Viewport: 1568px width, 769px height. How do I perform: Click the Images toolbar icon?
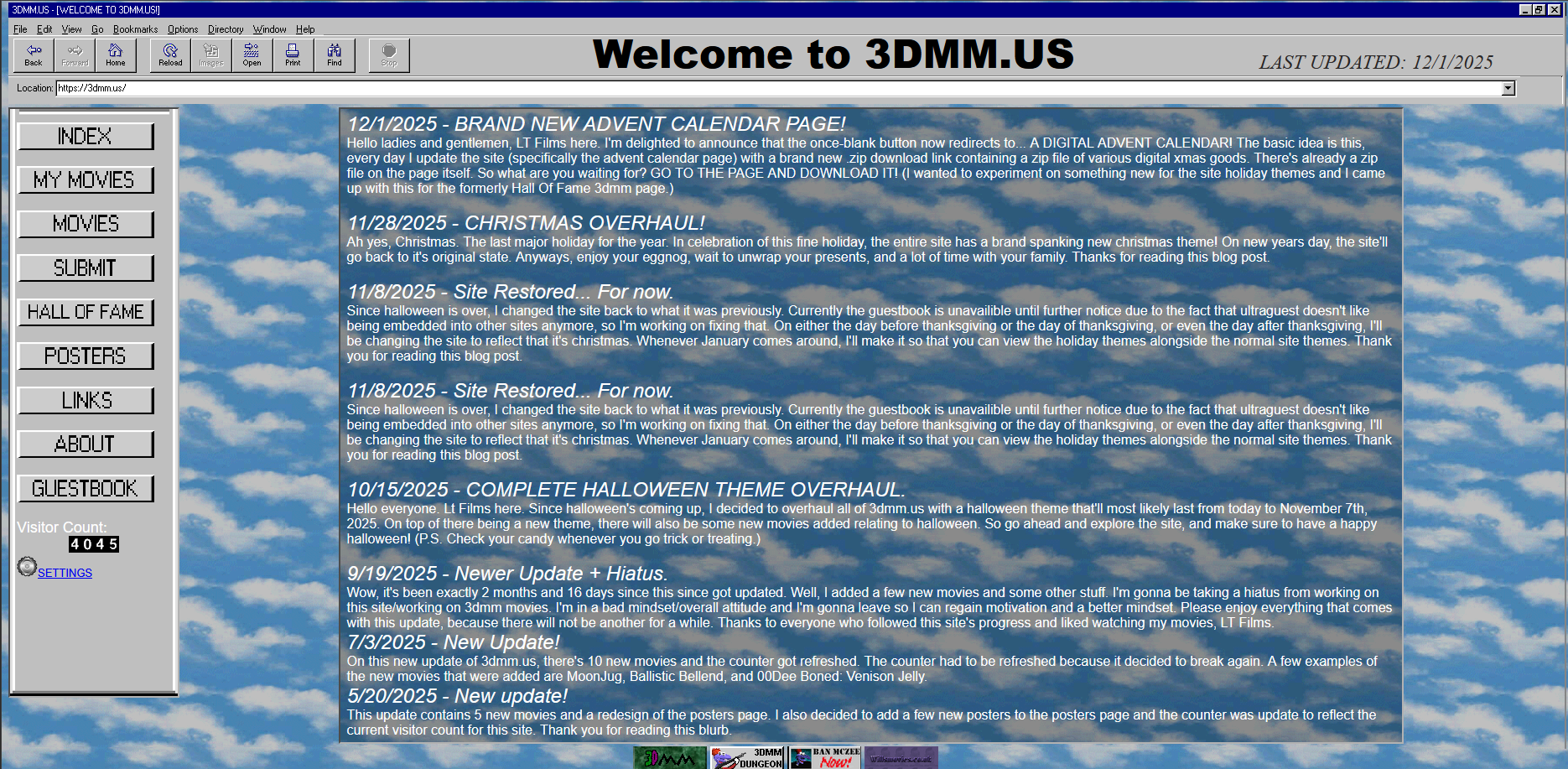pyautogui.click(x=211, y=55)
